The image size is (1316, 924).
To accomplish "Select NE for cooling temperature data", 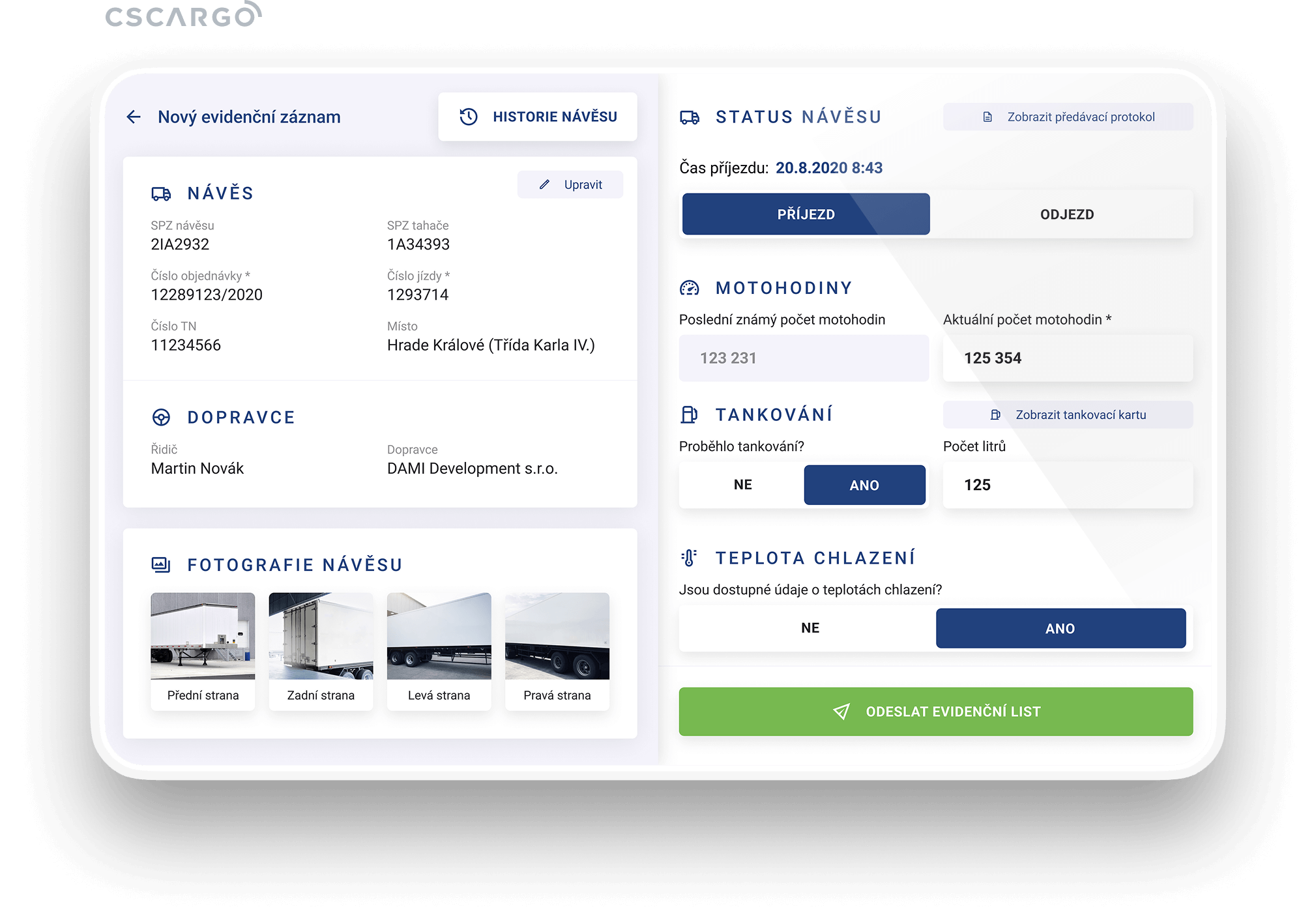I will (x=810, y=628).
